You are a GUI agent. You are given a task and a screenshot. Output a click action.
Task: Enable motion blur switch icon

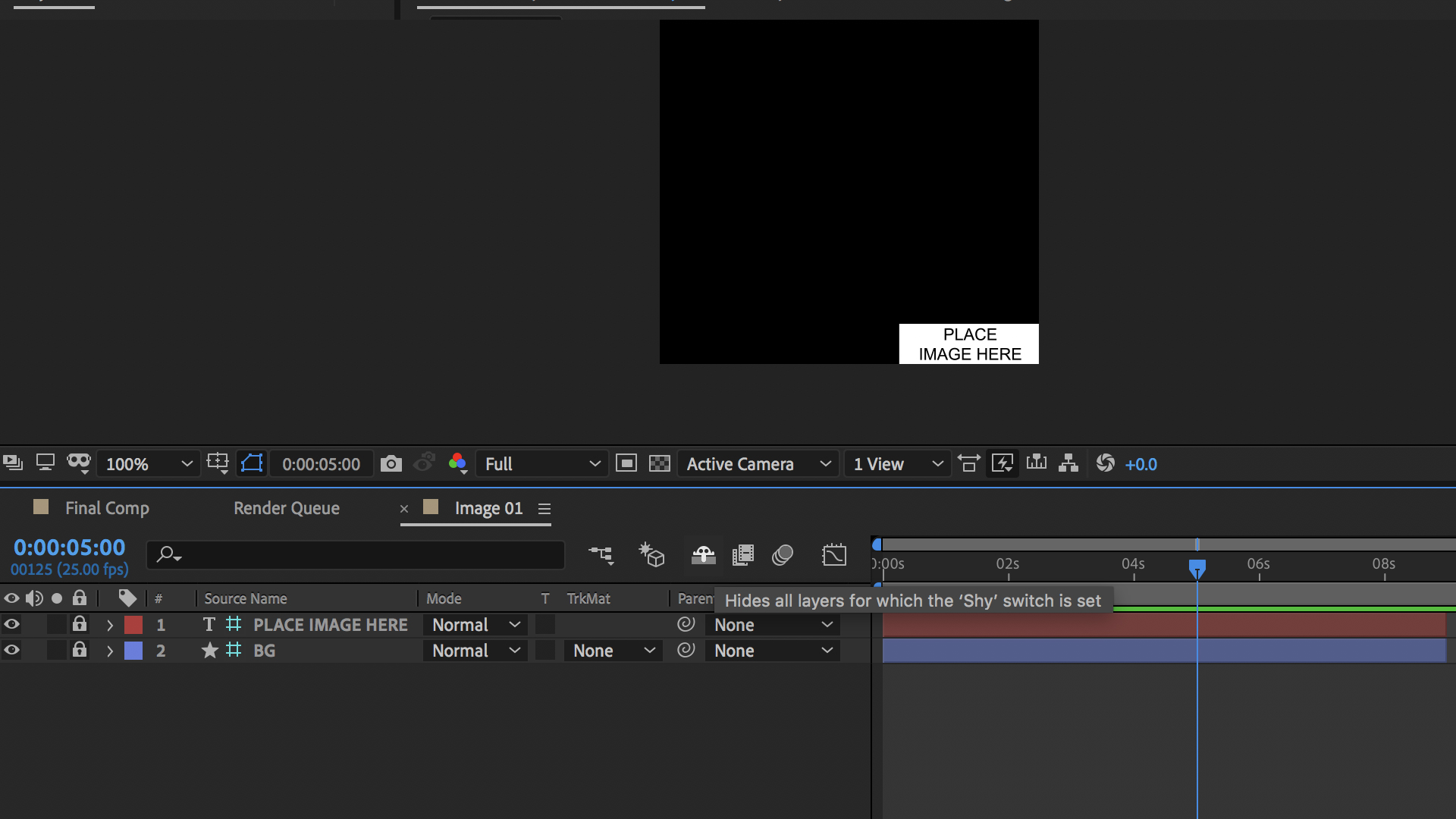coord(783,555)
